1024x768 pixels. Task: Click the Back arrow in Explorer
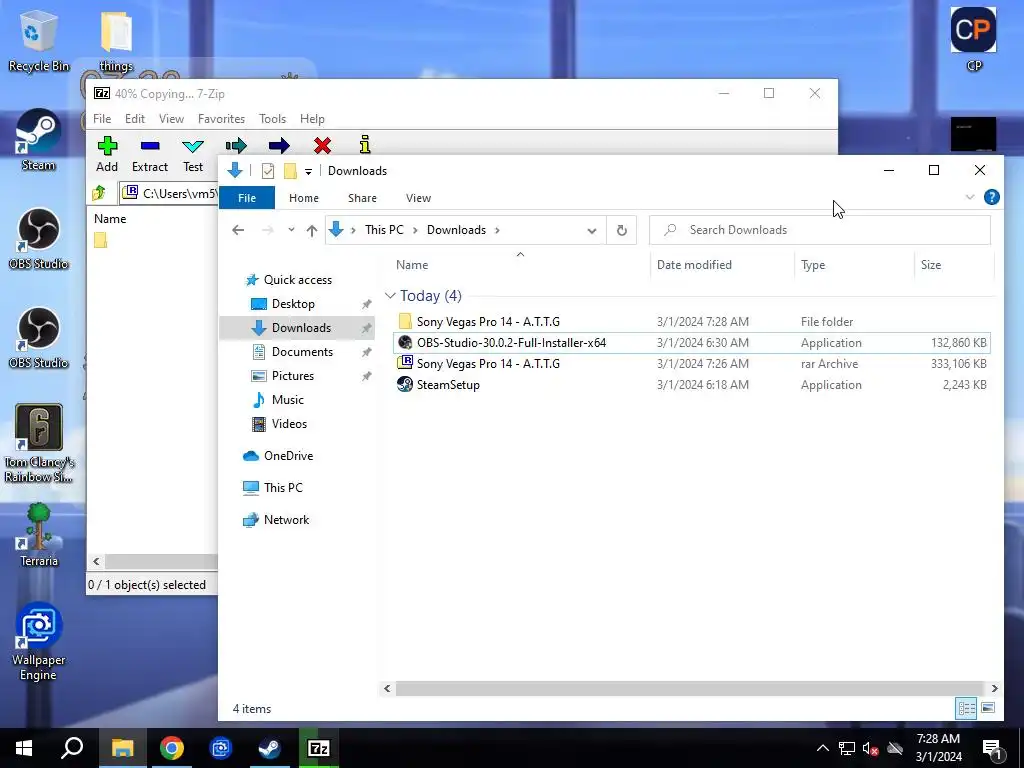[x=238, y=230]
